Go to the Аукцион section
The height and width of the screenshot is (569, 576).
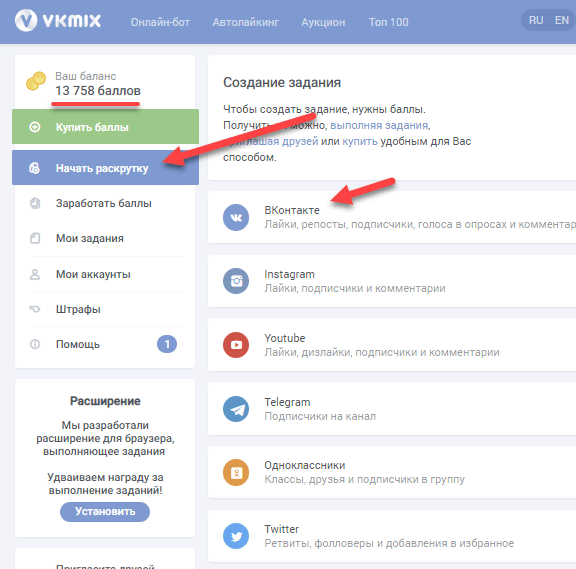(x=323, y=22)
